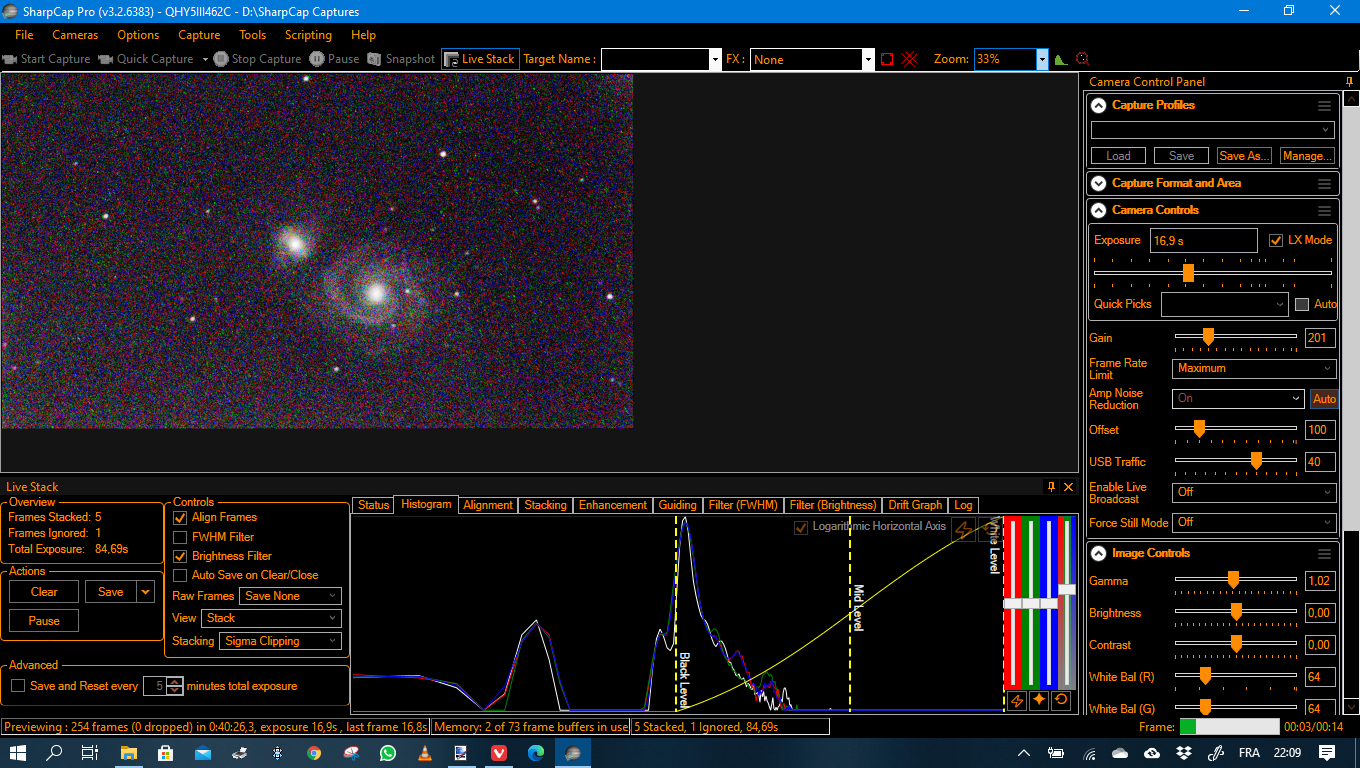Toggle Logarithmic Horizontal Axis checkbox
The height and width of the screenshot is (768, 1360).
coord(801,527)
